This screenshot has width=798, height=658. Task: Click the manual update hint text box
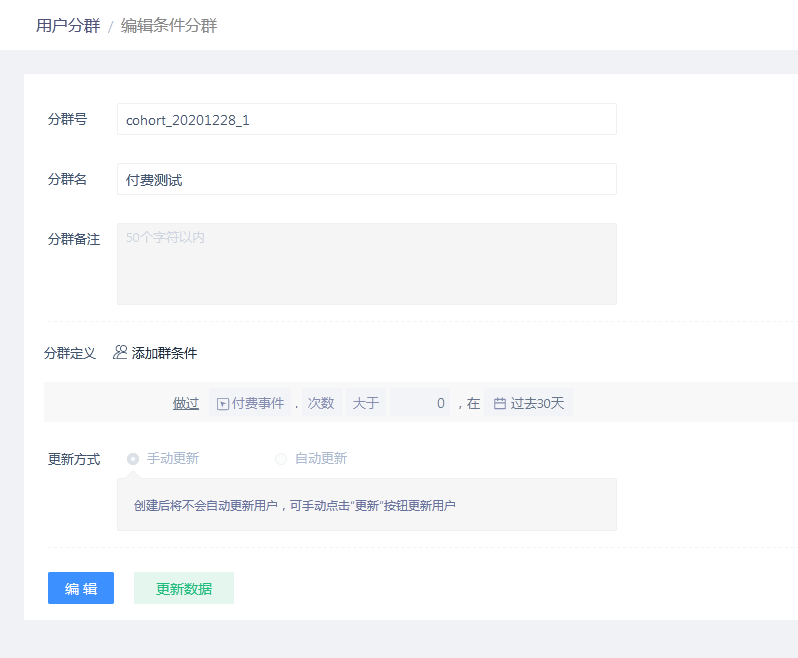pyautogui.click(x=366, y=505)
